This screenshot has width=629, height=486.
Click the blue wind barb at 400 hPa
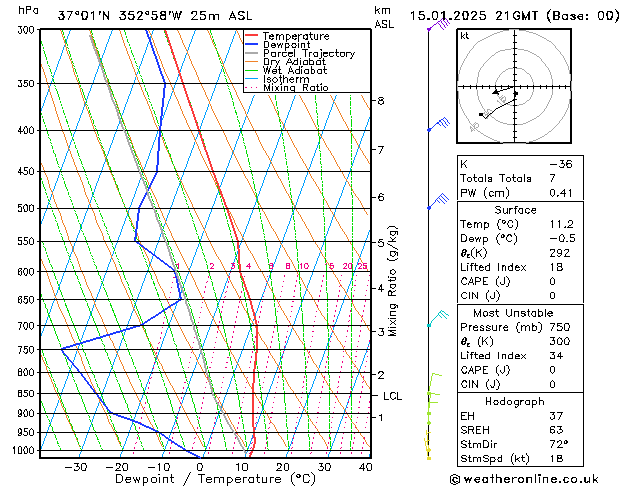point(439,124)
